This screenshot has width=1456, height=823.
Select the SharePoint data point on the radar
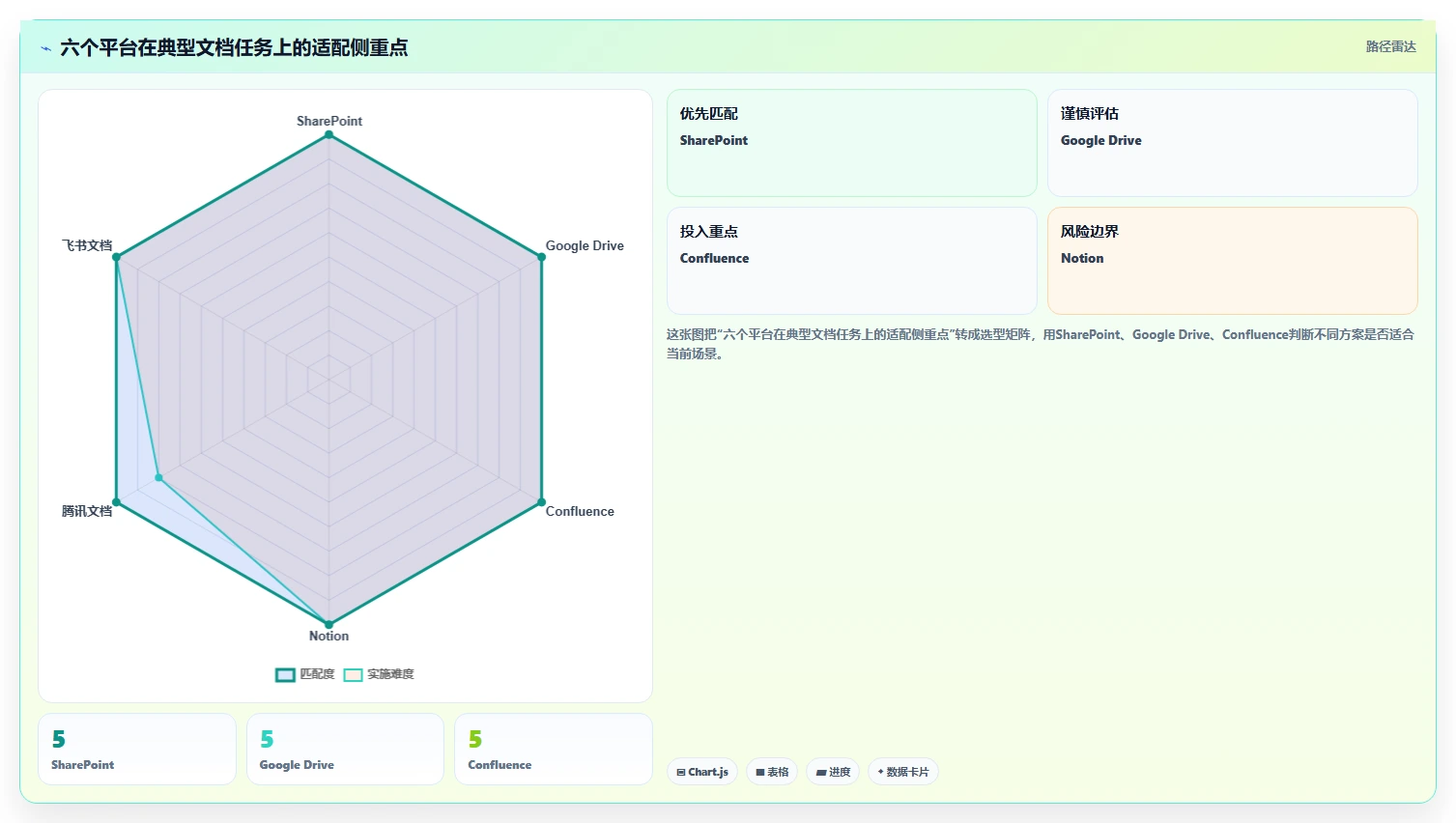point(328,134)
